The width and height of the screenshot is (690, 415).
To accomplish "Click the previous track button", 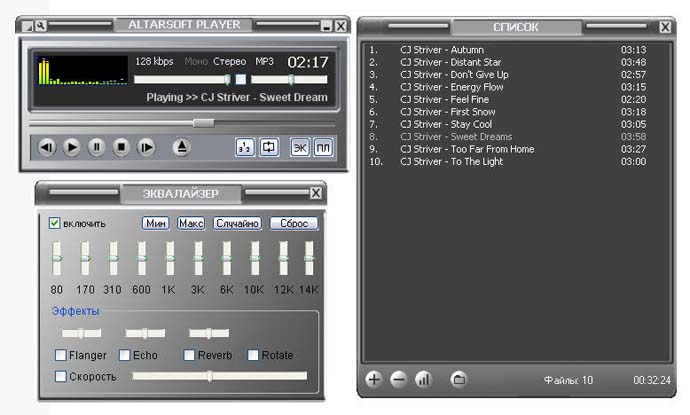I will tap(47, 147).
